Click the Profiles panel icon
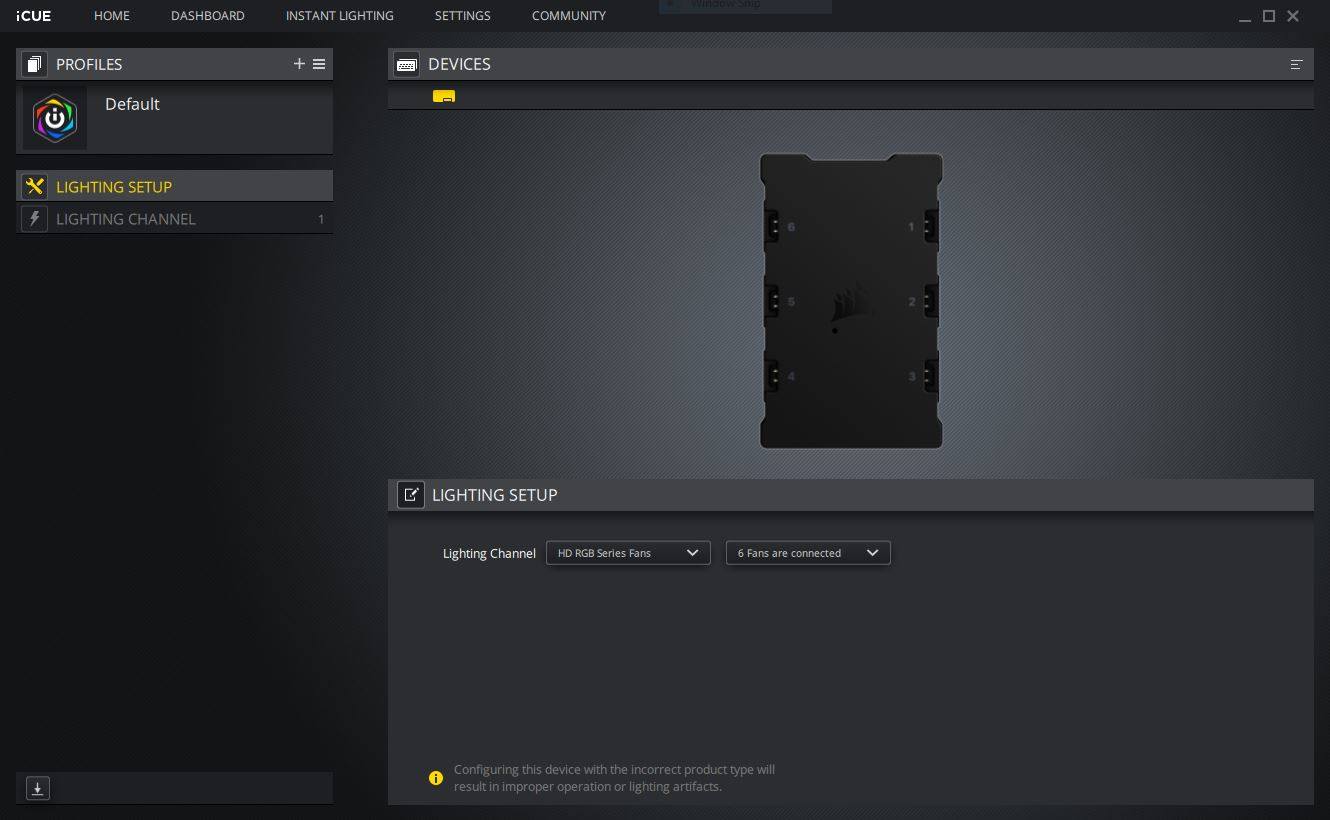Image resolution: width=1330 pixels, height=820 pixels. (x=34, y=64)
